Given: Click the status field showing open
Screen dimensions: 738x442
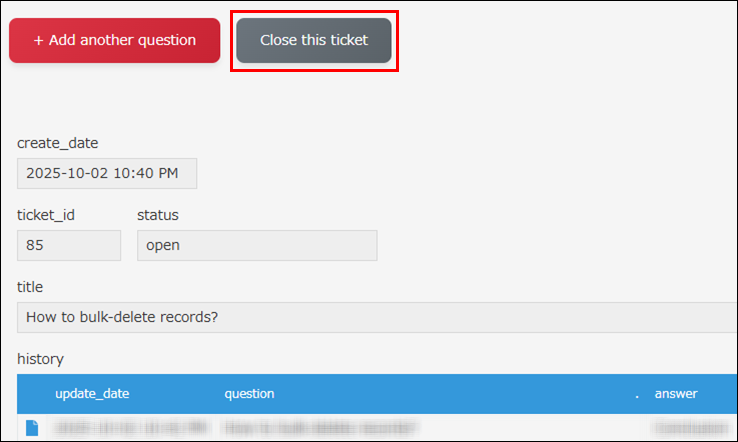Looking at the screenshot, I should 257,245.
